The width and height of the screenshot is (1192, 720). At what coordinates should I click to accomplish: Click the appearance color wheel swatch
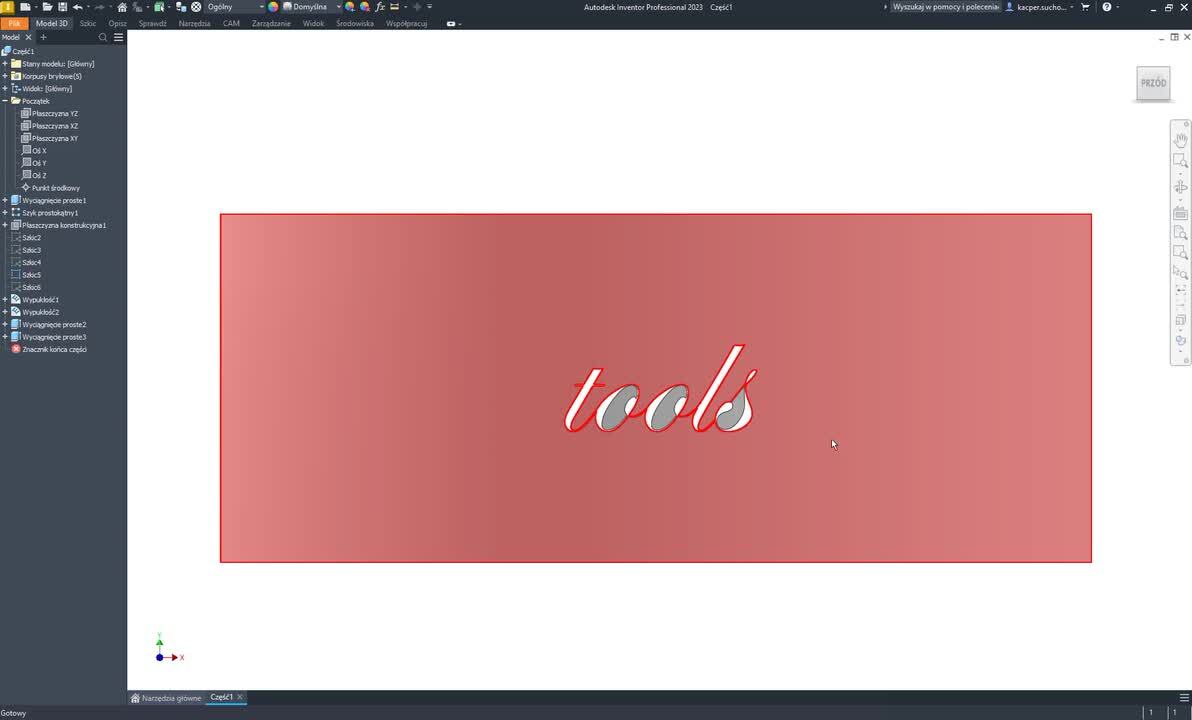tap(273, 7)
